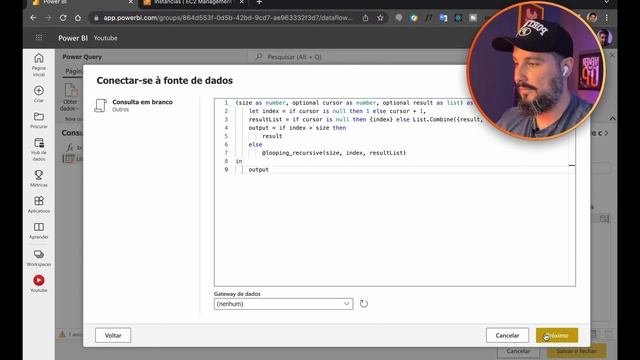Open the Métricas trophy icon
Image resolution: width=640 pixels, height=360 pixels.
click(39, 175)
